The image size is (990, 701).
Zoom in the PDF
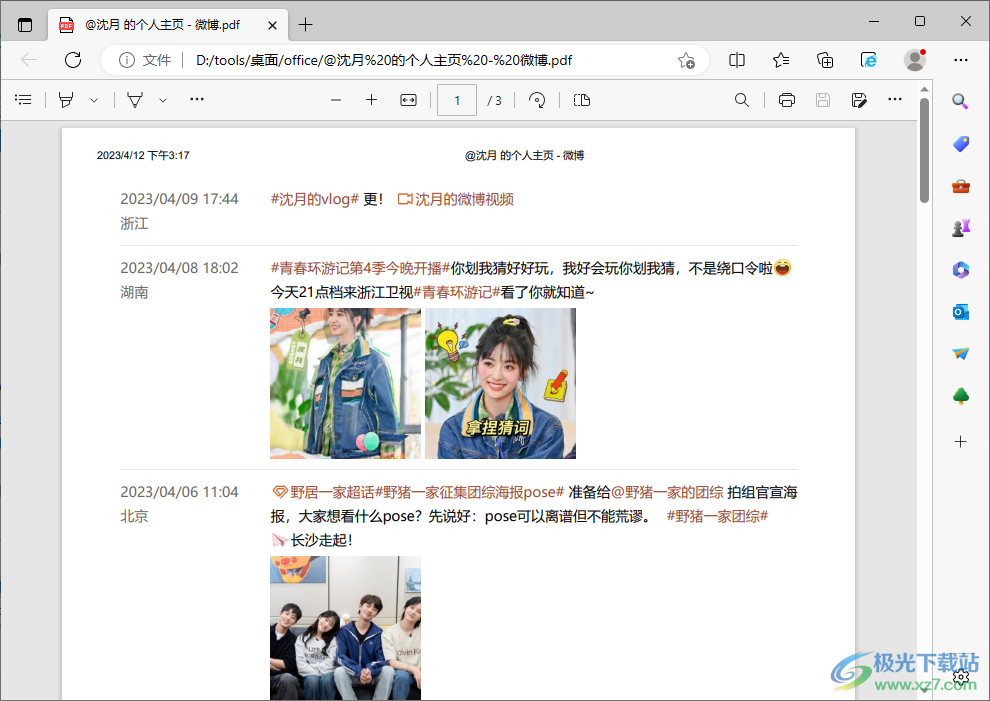click(x=371, y=100)
